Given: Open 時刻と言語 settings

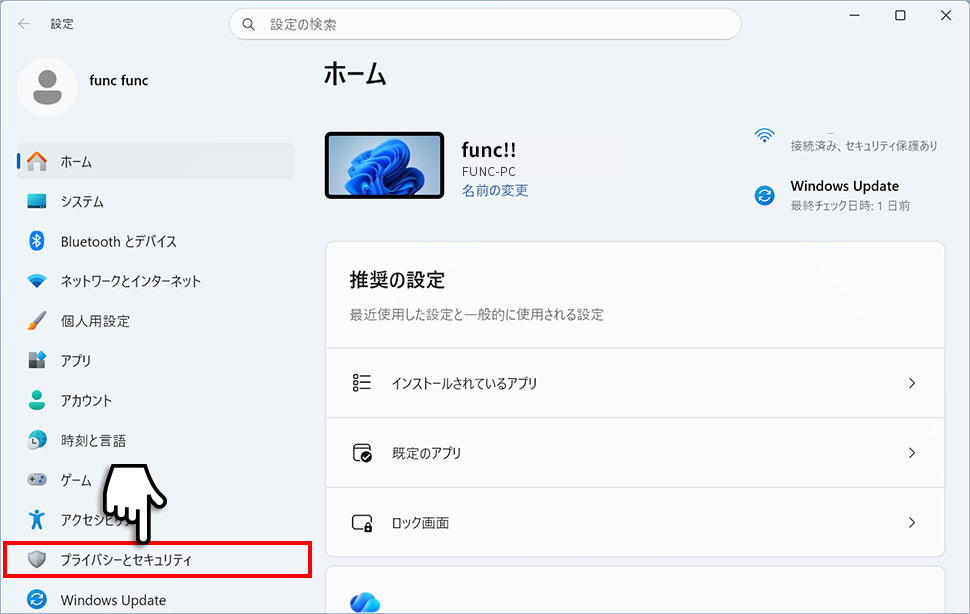Looking at the screenshot, I should pos(156,440).
